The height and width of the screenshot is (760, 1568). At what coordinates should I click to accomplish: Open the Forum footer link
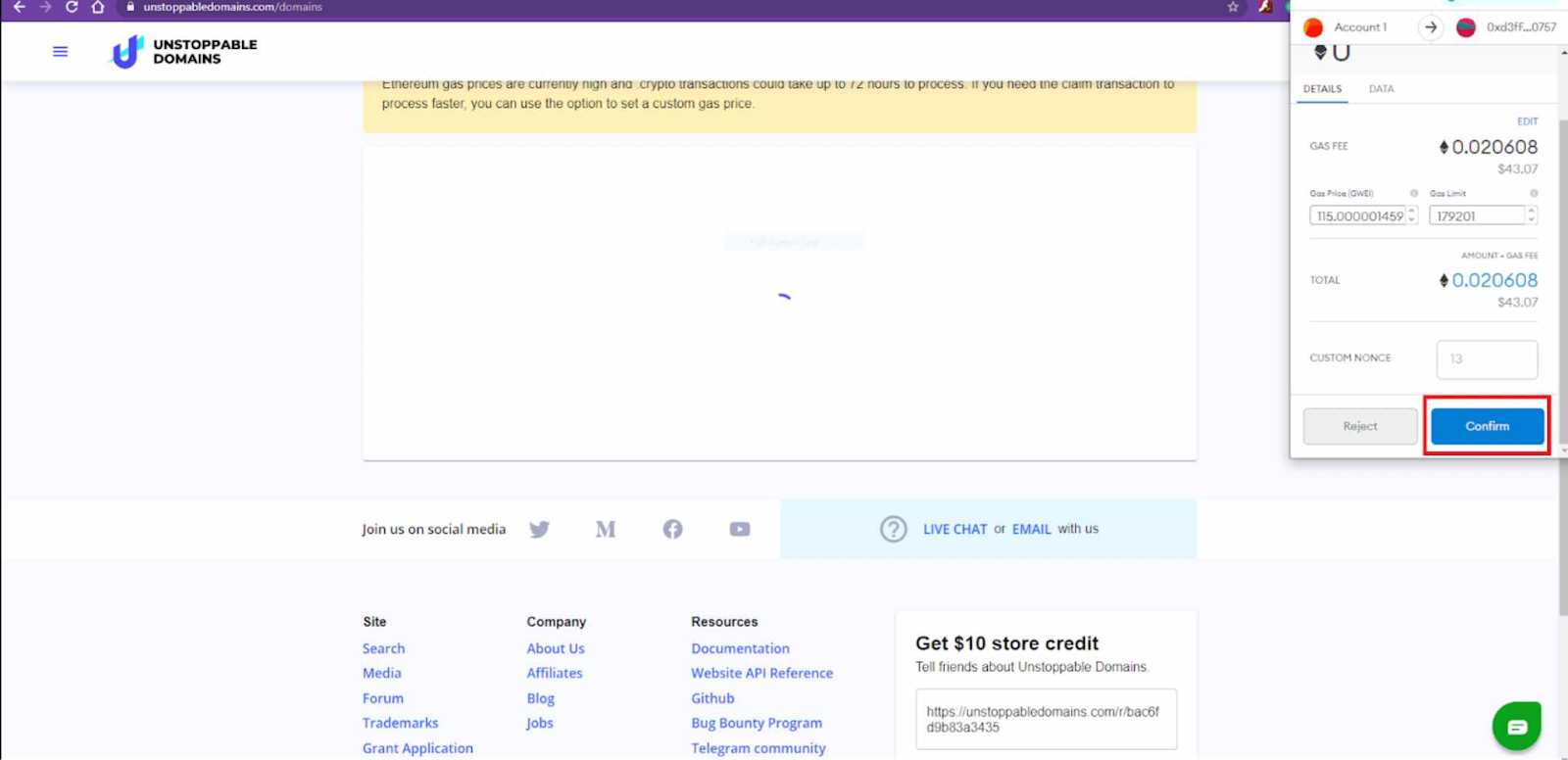(382, 698)
